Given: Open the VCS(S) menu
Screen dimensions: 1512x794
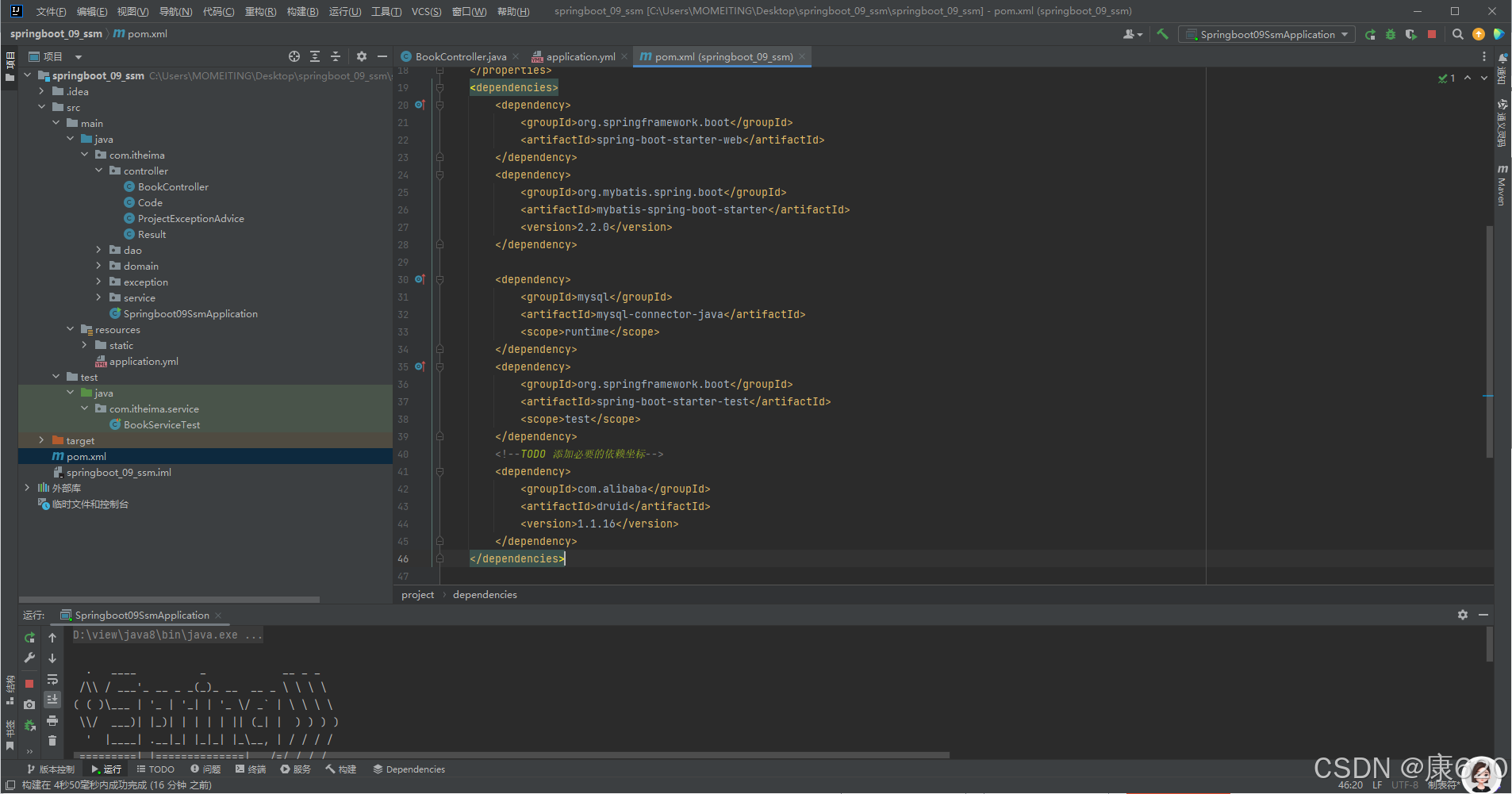Looking at the screenshot, I should click(426, 11).
